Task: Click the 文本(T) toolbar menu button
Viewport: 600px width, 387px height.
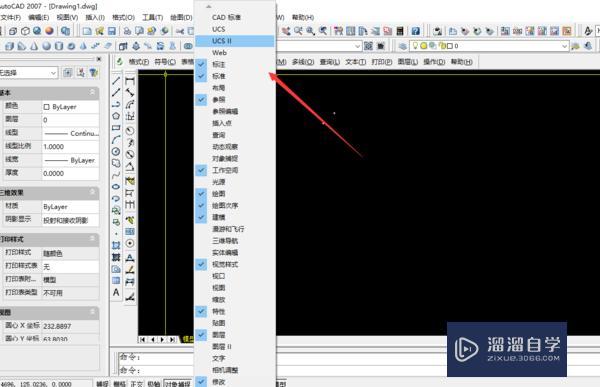Action: 355,62
